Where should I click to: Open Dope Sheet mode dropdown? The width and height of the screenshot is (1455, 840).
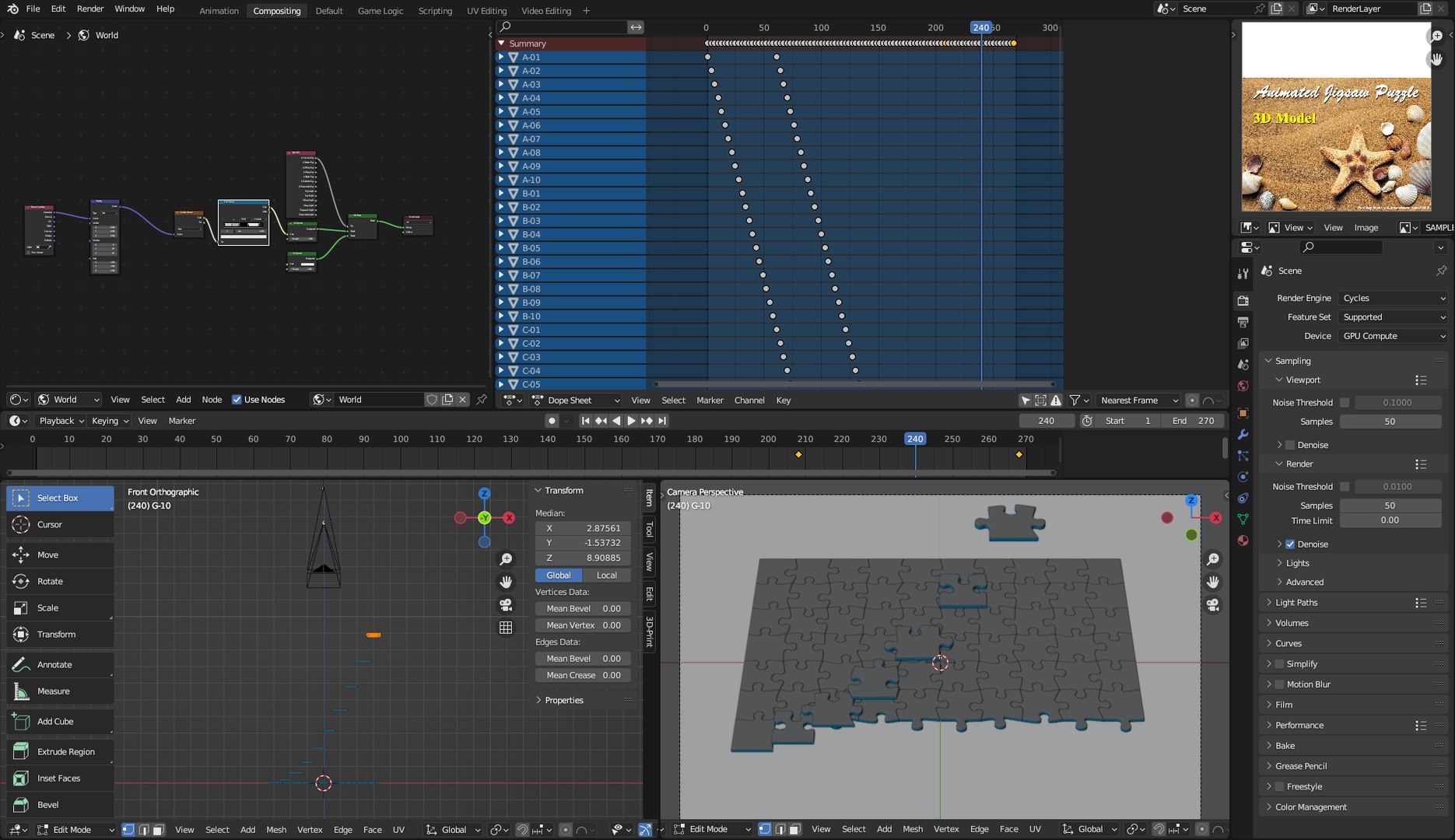576,401
